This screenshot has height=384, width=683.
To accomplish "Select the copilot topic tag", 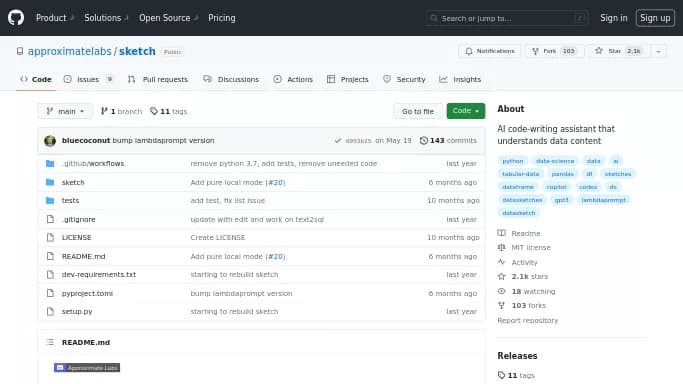I will tap(556, 187).
